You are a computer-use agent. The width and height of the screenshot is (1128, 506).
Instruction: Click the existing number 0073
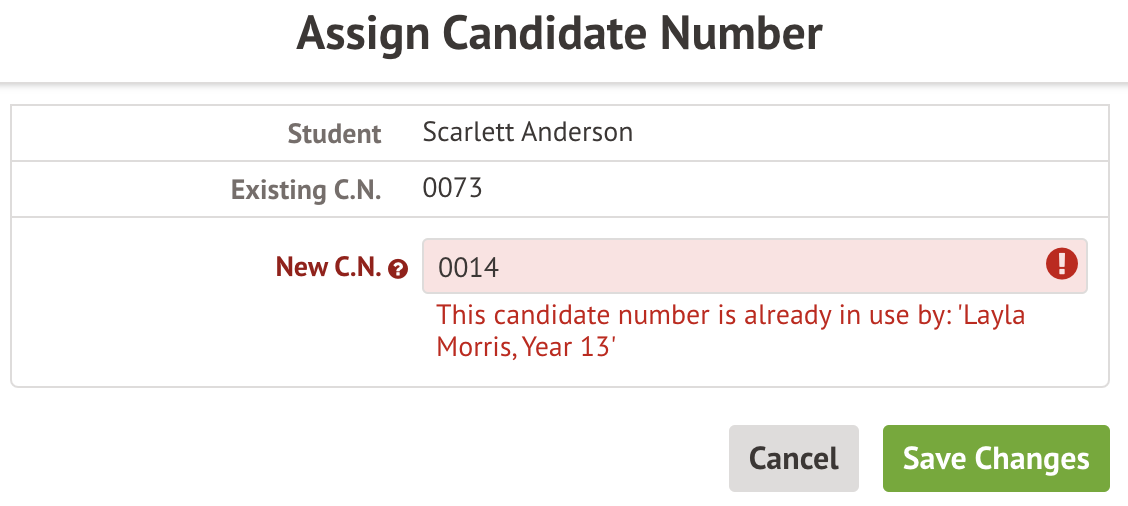pos(452,188)
